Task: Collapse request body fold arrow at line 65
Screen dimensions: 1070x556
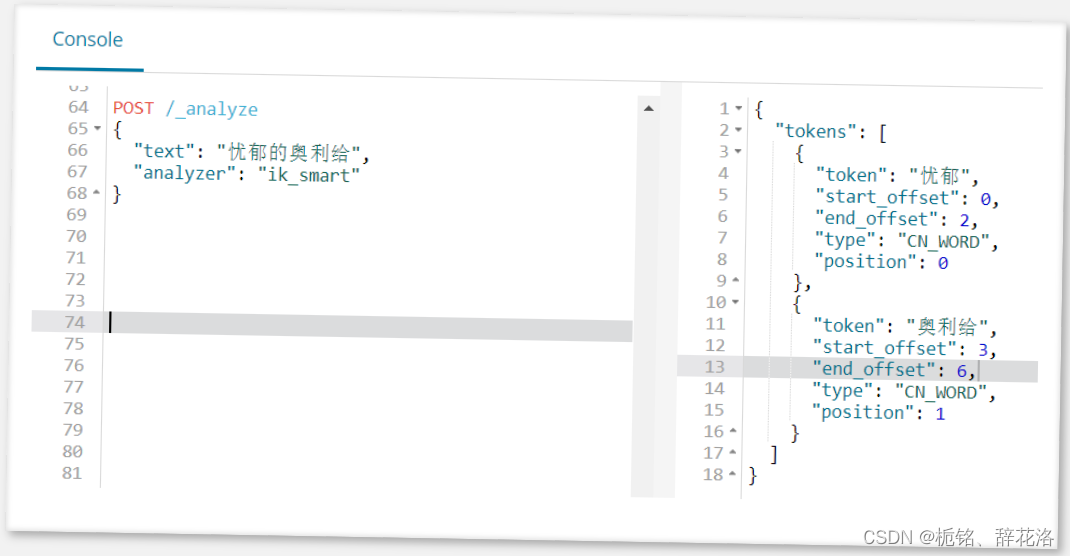Action: (x=97, y=128)
